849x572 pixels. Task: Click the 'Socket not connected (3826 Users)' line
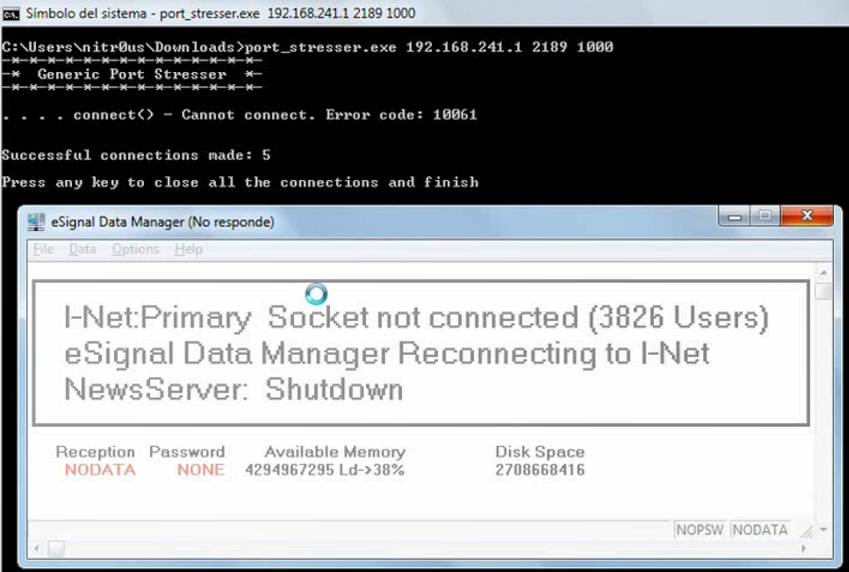416,317
